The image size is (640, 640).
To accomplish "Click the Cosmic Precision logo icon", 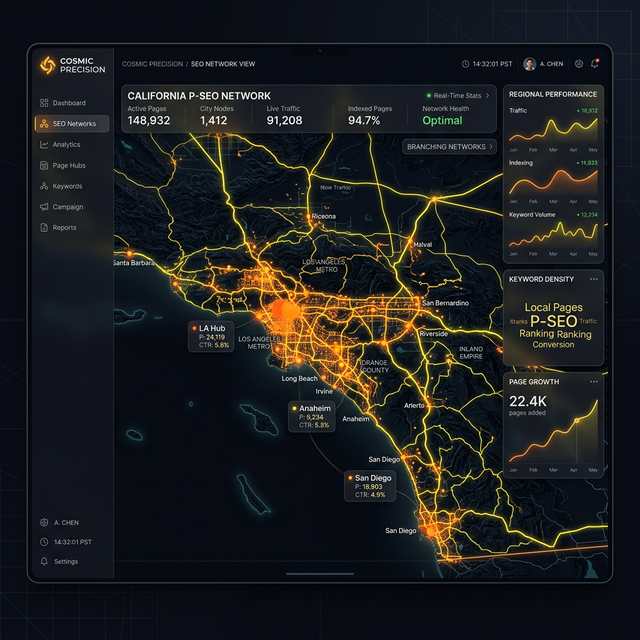I will pyautogui.click(x=46, y=65).
